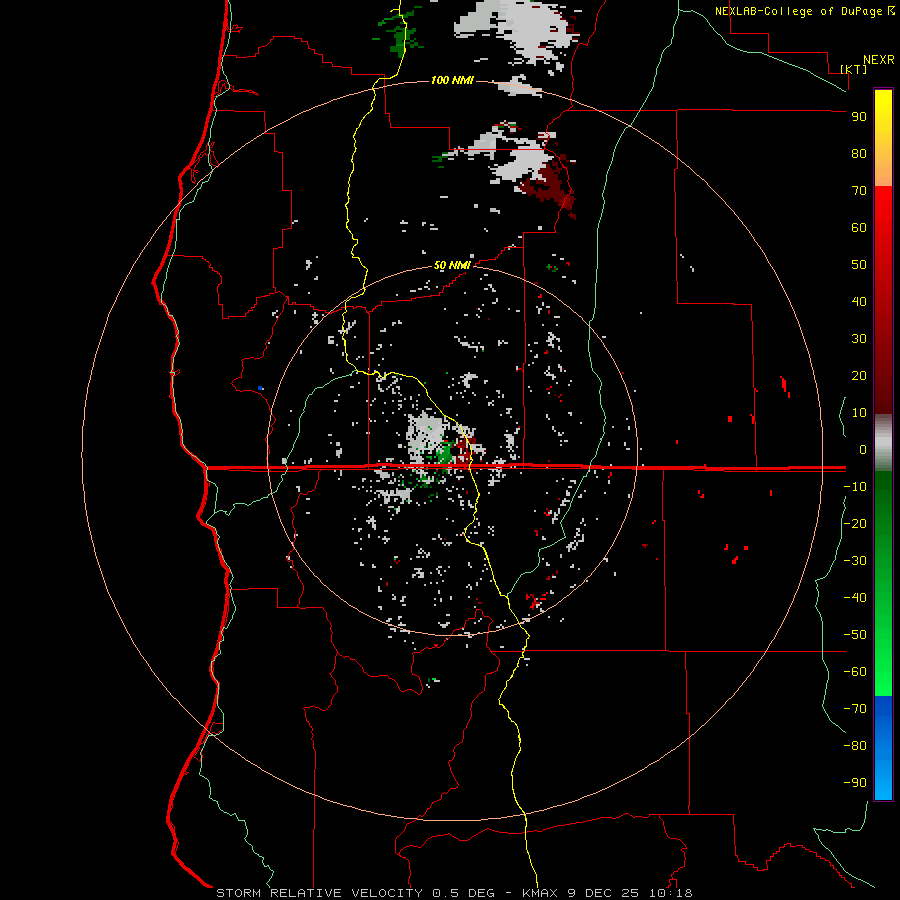Click the -60 value on velocity scale
The width and height of the screenshot is (900, 900).
tap(855, 672)
